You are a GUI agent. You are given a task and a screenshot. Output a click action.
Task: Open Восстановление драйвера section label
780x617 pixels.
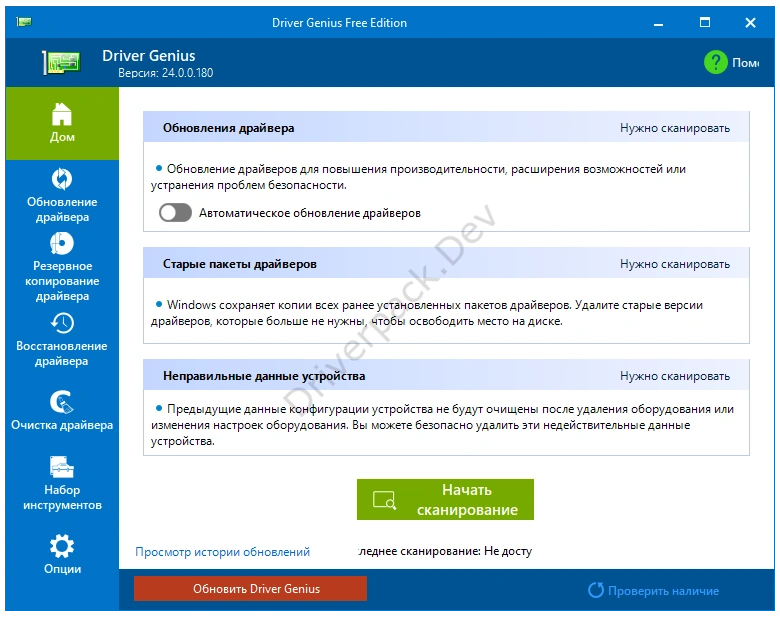point(62,353)
